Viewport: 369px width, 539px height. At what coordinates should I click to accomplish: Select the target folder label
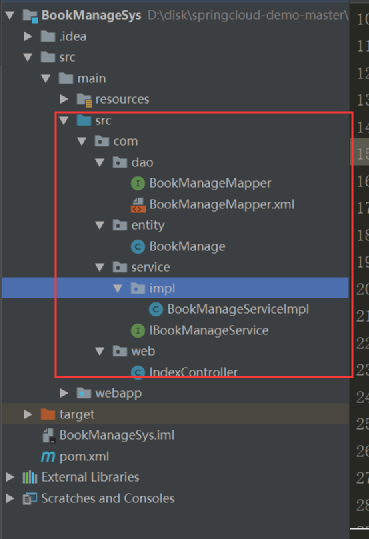click(77, 415)
